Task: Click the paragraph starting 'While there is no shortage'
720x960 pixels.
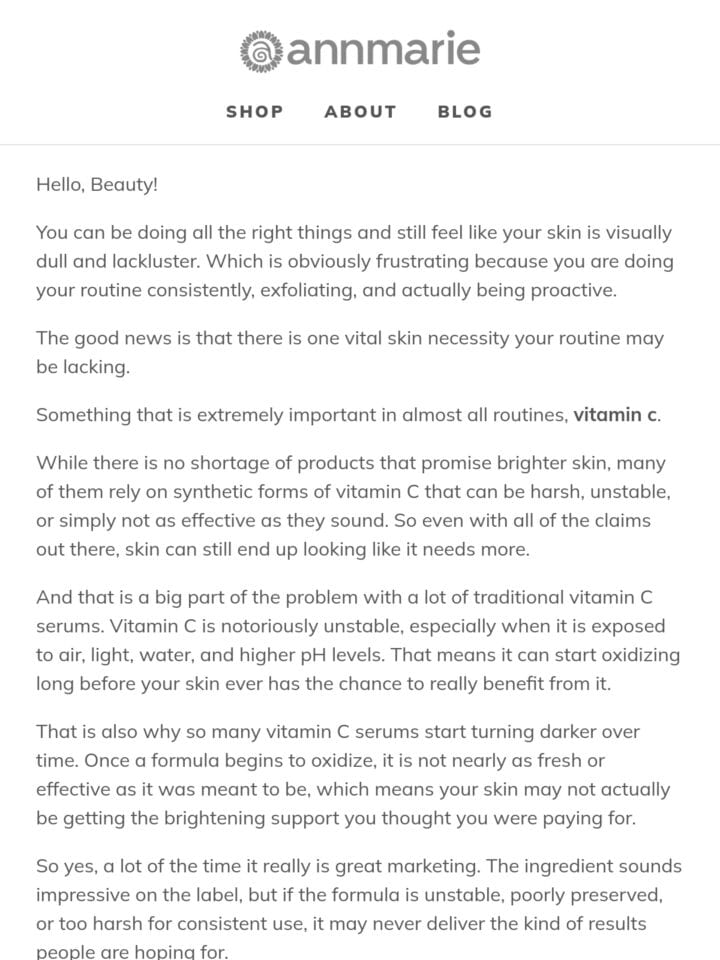Action: 353,506
